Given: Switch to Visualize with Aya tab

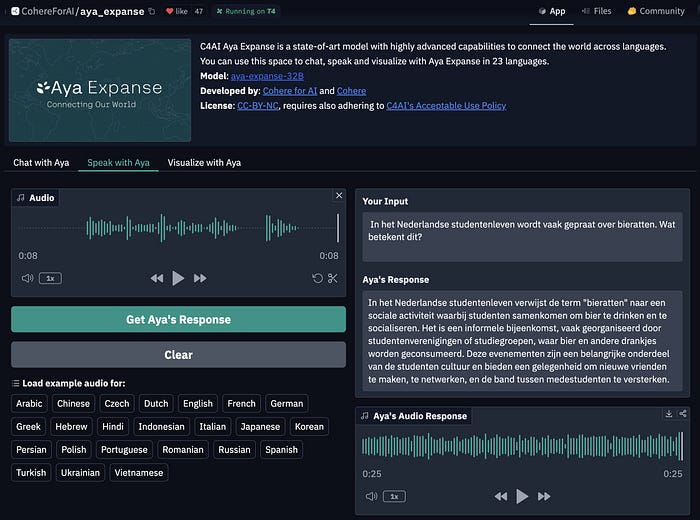Looking at the screenshot, I should tap(204, 162).
